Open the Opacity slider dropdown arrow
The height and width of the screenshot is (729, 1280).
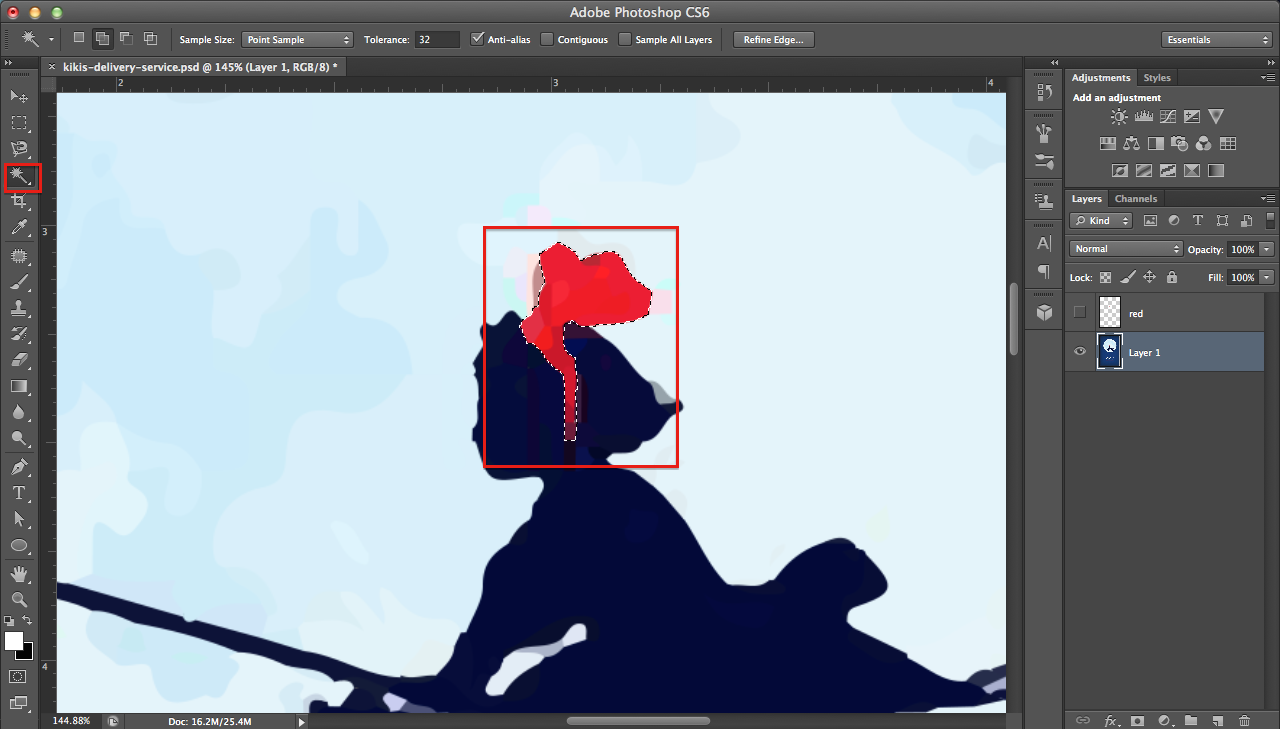[x=1267, y=249]
